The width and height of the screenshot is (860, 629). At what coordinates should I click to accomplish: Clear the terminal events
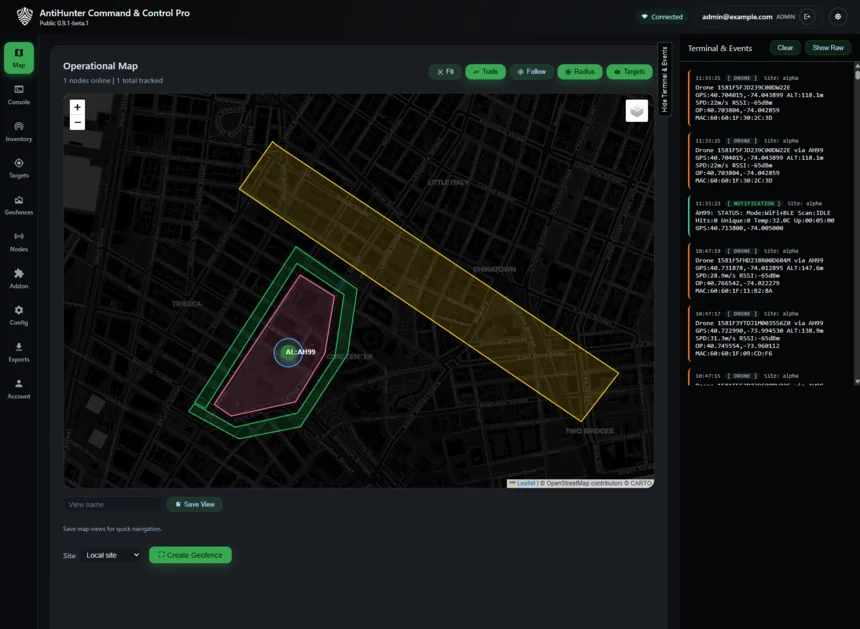point(785,48)
